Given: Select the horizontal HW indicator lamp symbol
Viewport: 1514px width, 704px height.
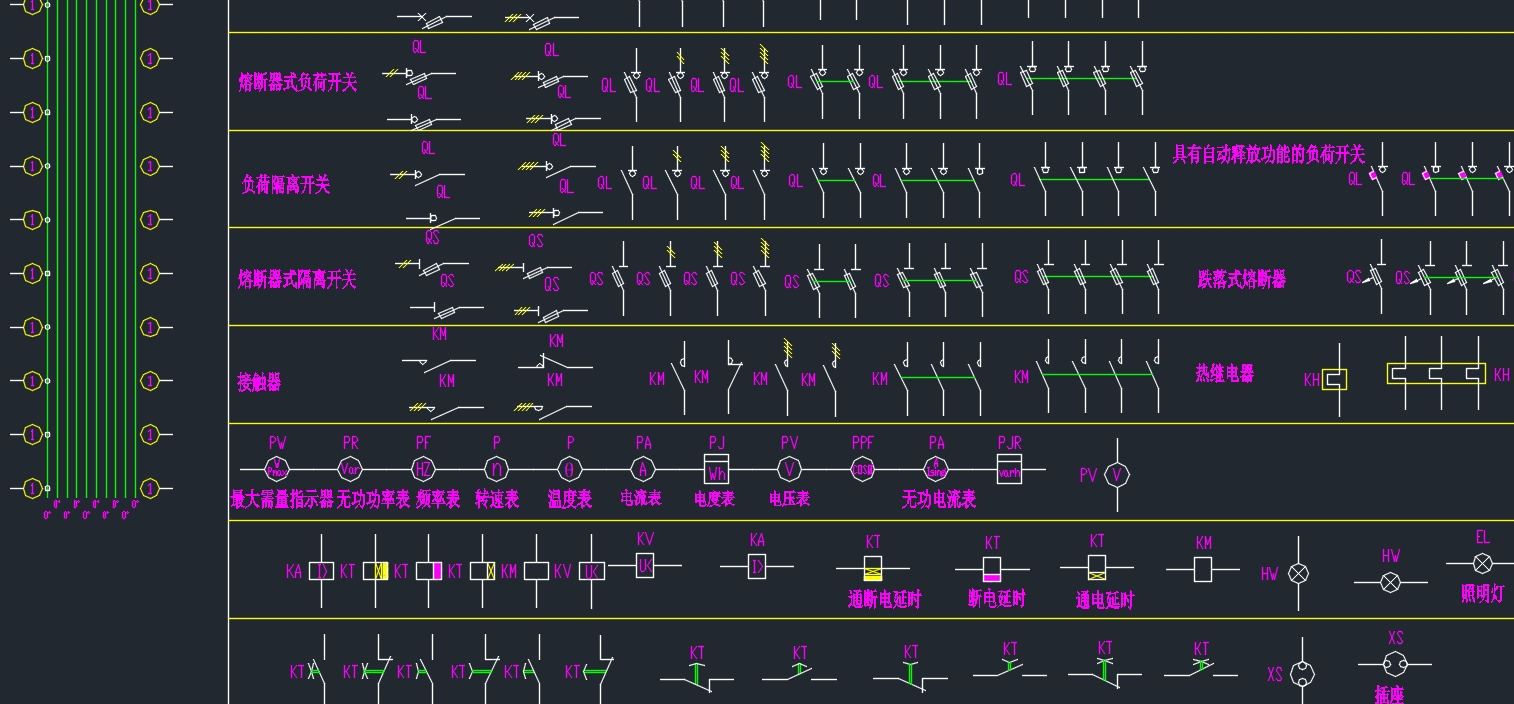Looking at the screenshot, I should pyautogui.click(x=1390, y=582).
